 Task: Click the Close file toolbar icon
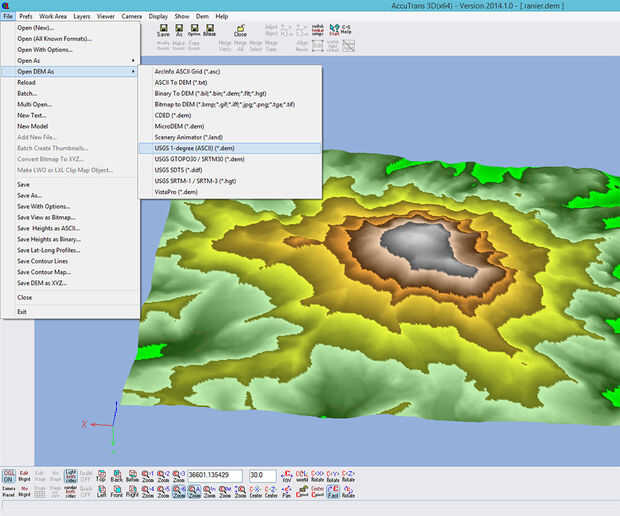[x=240, y=33]
